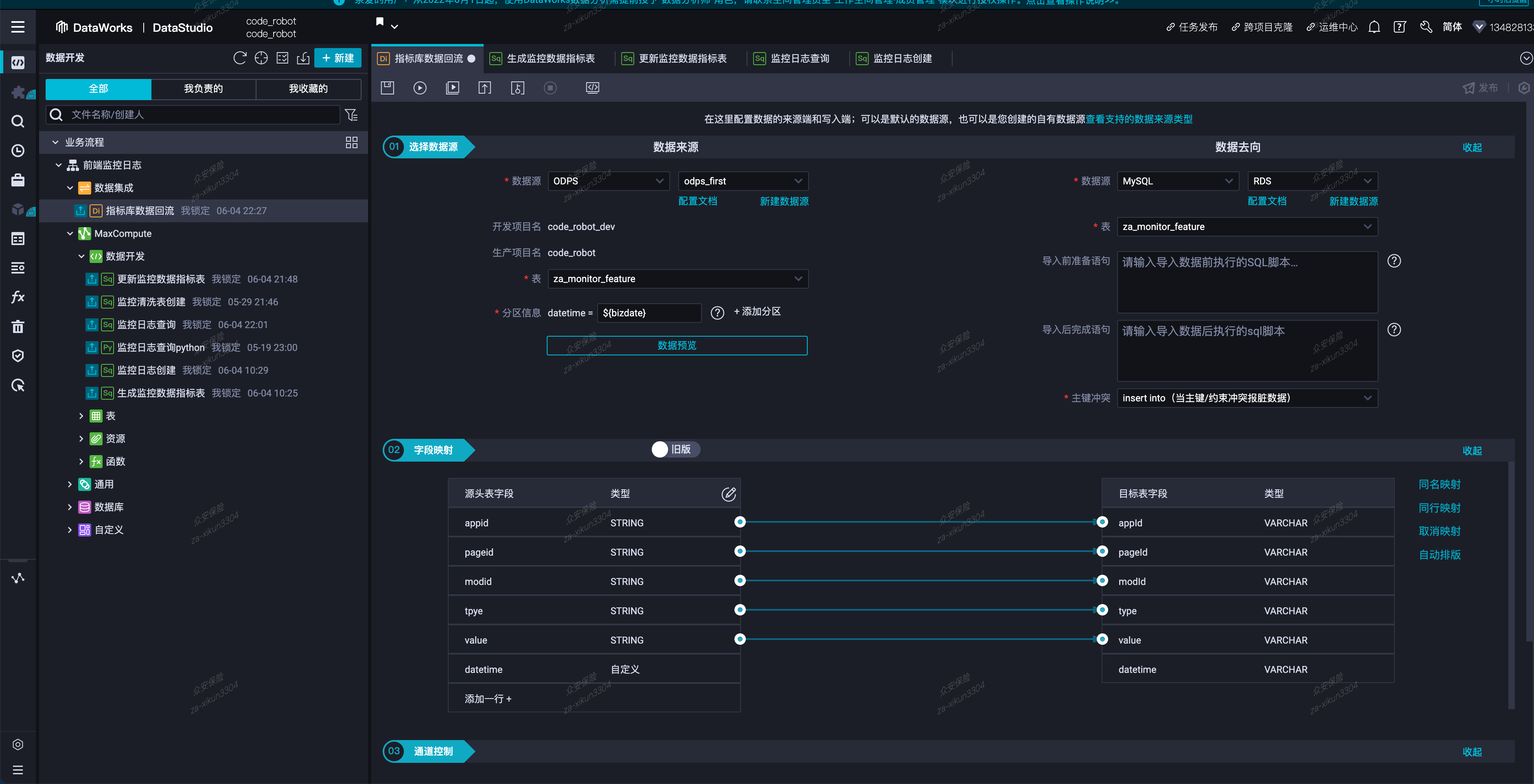
Task: Open the MySQL destination type dropdown
Action: click(1177, 181)
